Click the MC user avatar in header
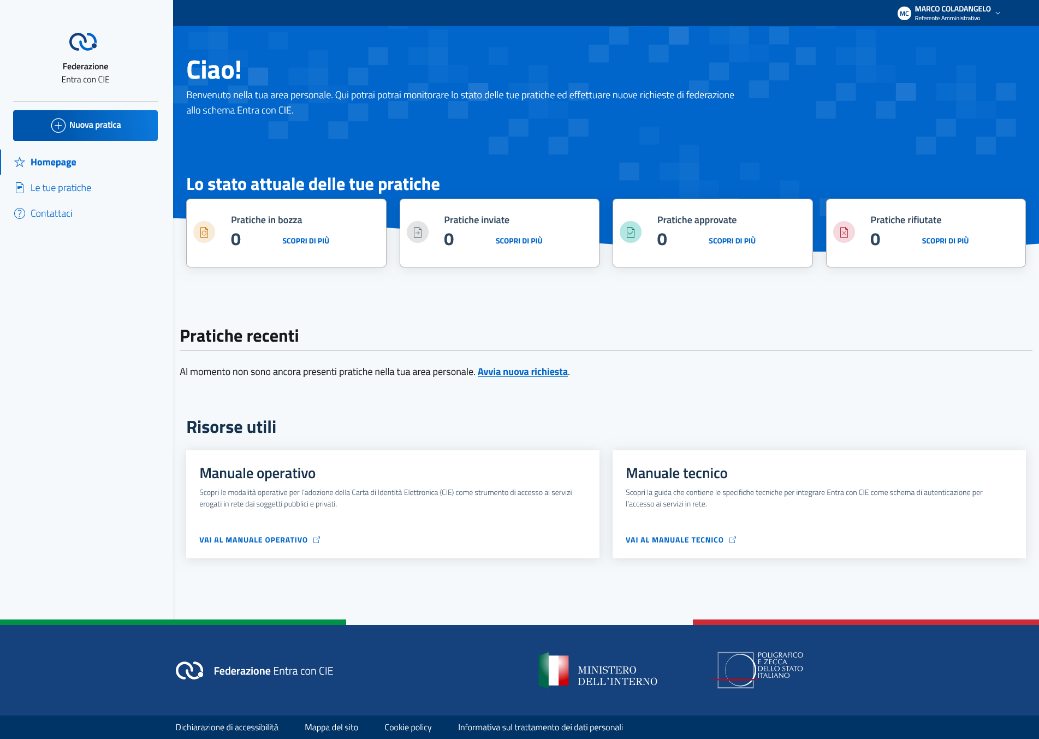 tap(904, 13)
